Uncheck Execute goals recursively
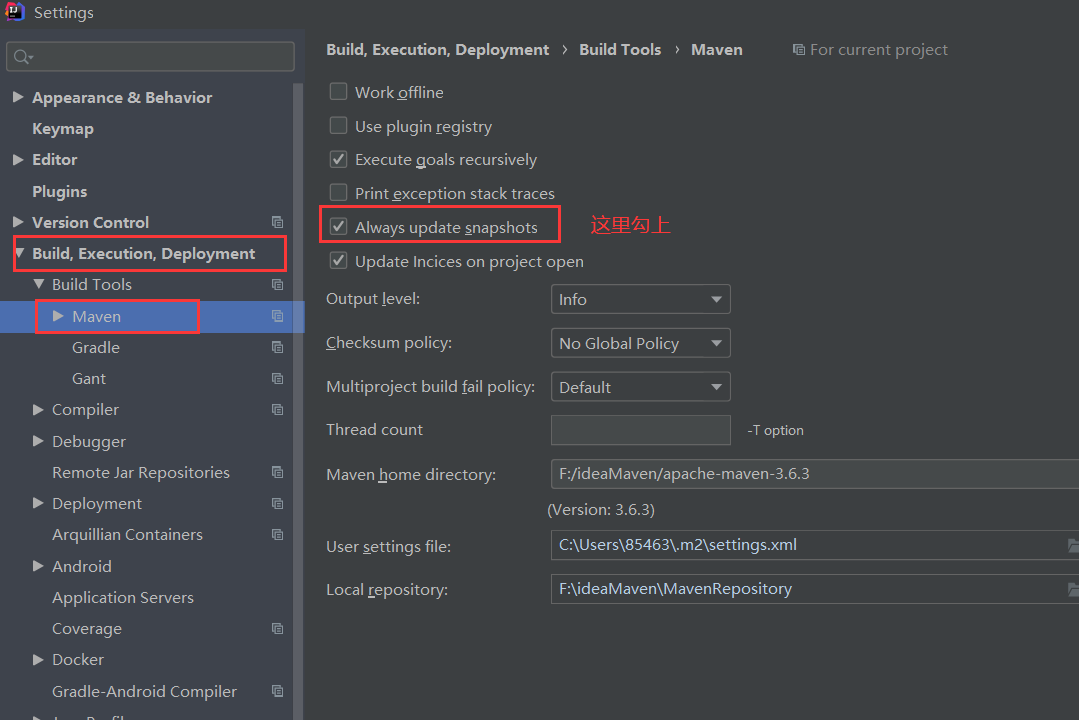This screenshot has height=720, width=1079. pos(339,159)
